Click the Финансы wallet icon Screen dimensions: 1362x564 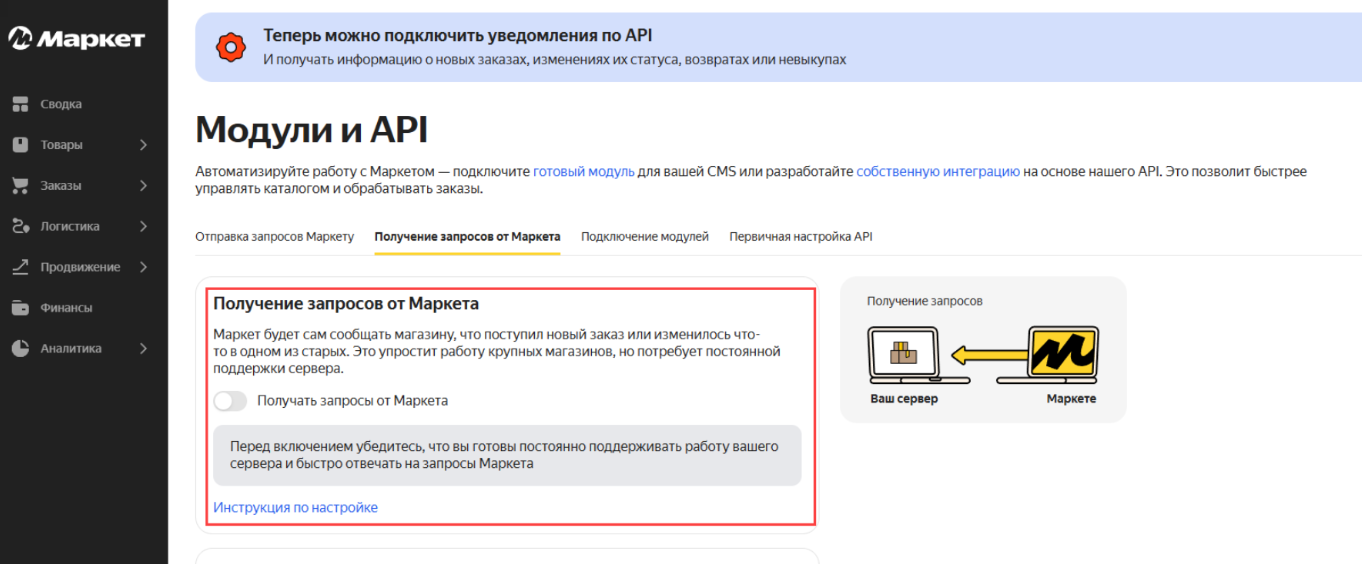(20, 308)
